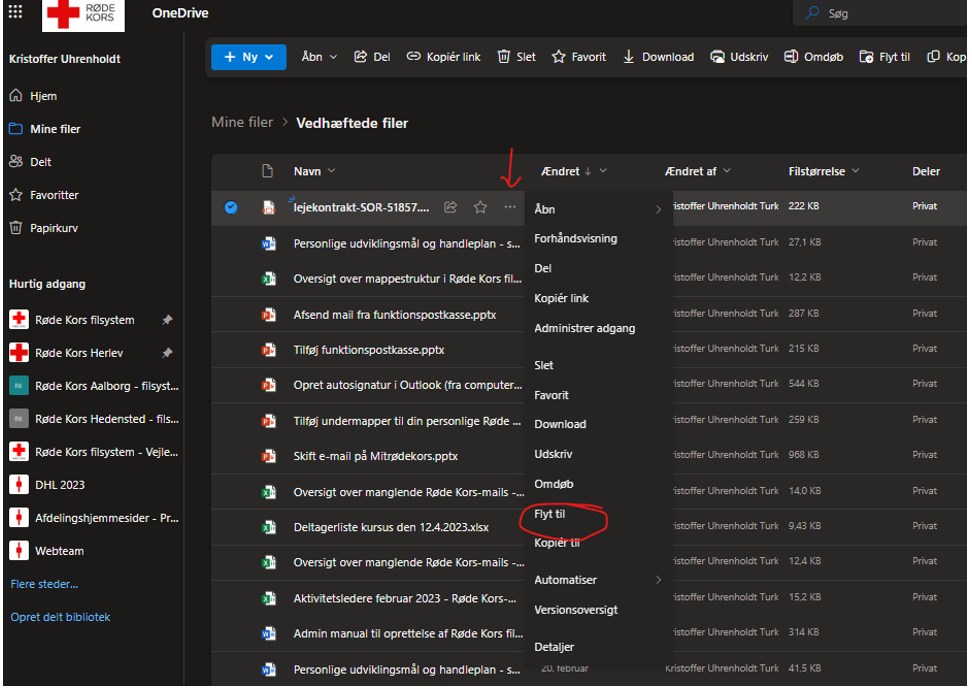Click Excel icon of Aktivitetsledere februar 2023
Viewport: 972px width, 689px height.
pyautogui.click(x=268, y=598)
